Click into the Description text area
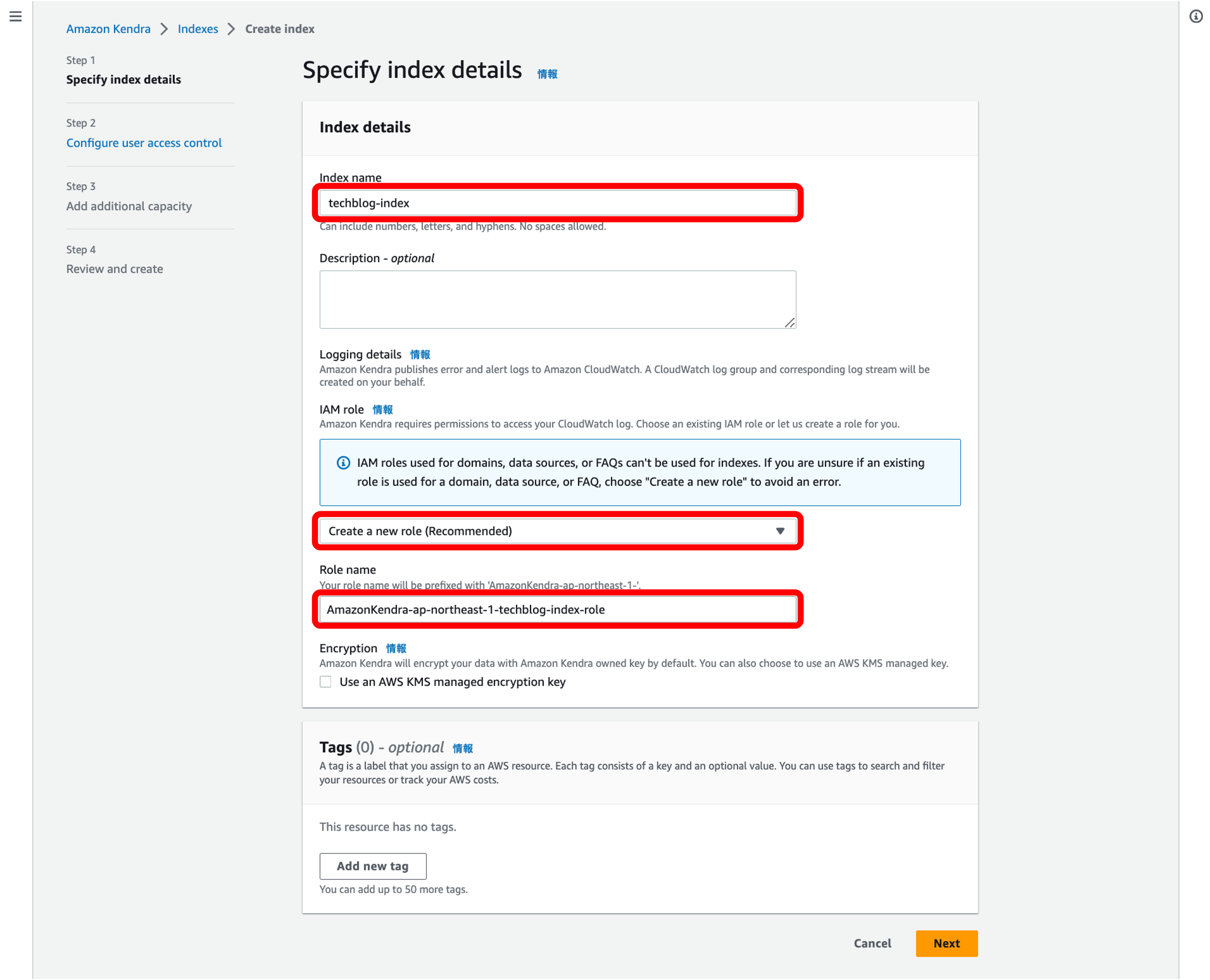This screenshot has width=1210, height=980. (x=557, y=299)
